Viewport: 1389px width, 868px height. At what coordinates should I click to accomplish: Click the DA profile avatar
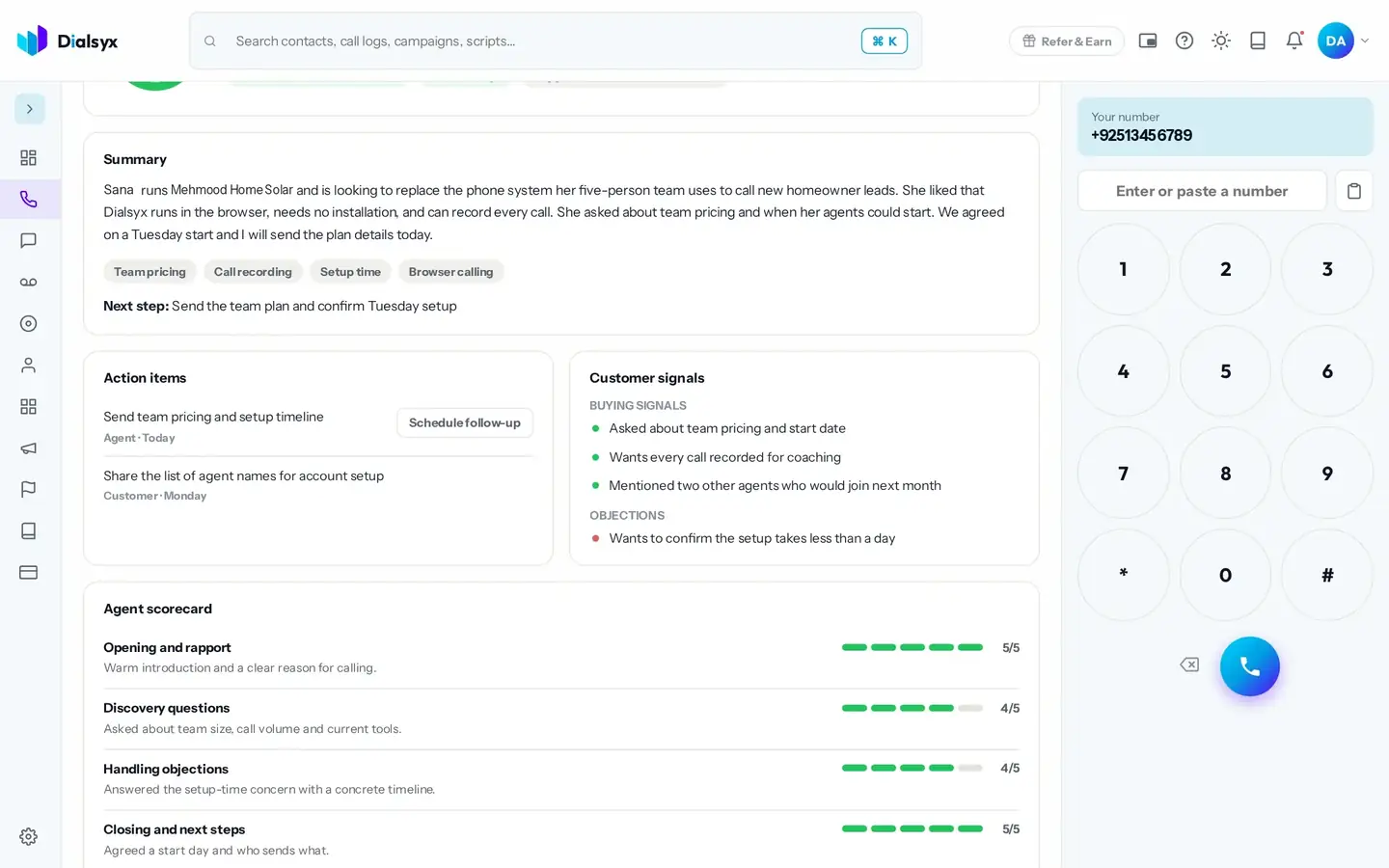(1336, 41)
